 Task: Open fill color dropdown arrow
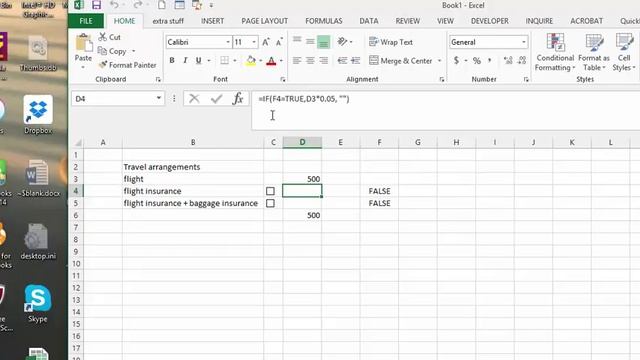pos(260,61)
